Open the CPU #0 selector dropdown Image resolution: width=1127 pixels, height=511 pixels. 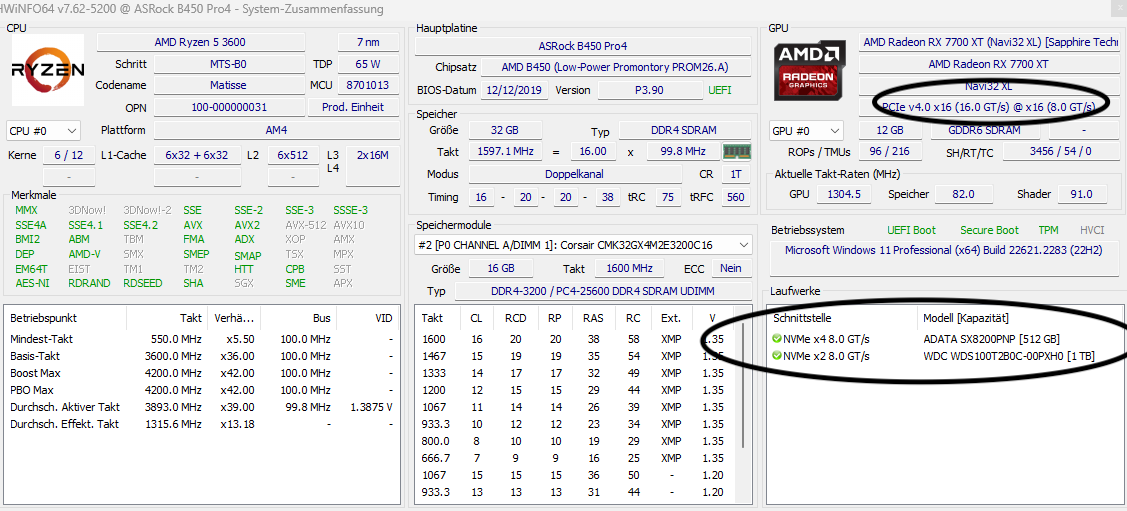43,131
